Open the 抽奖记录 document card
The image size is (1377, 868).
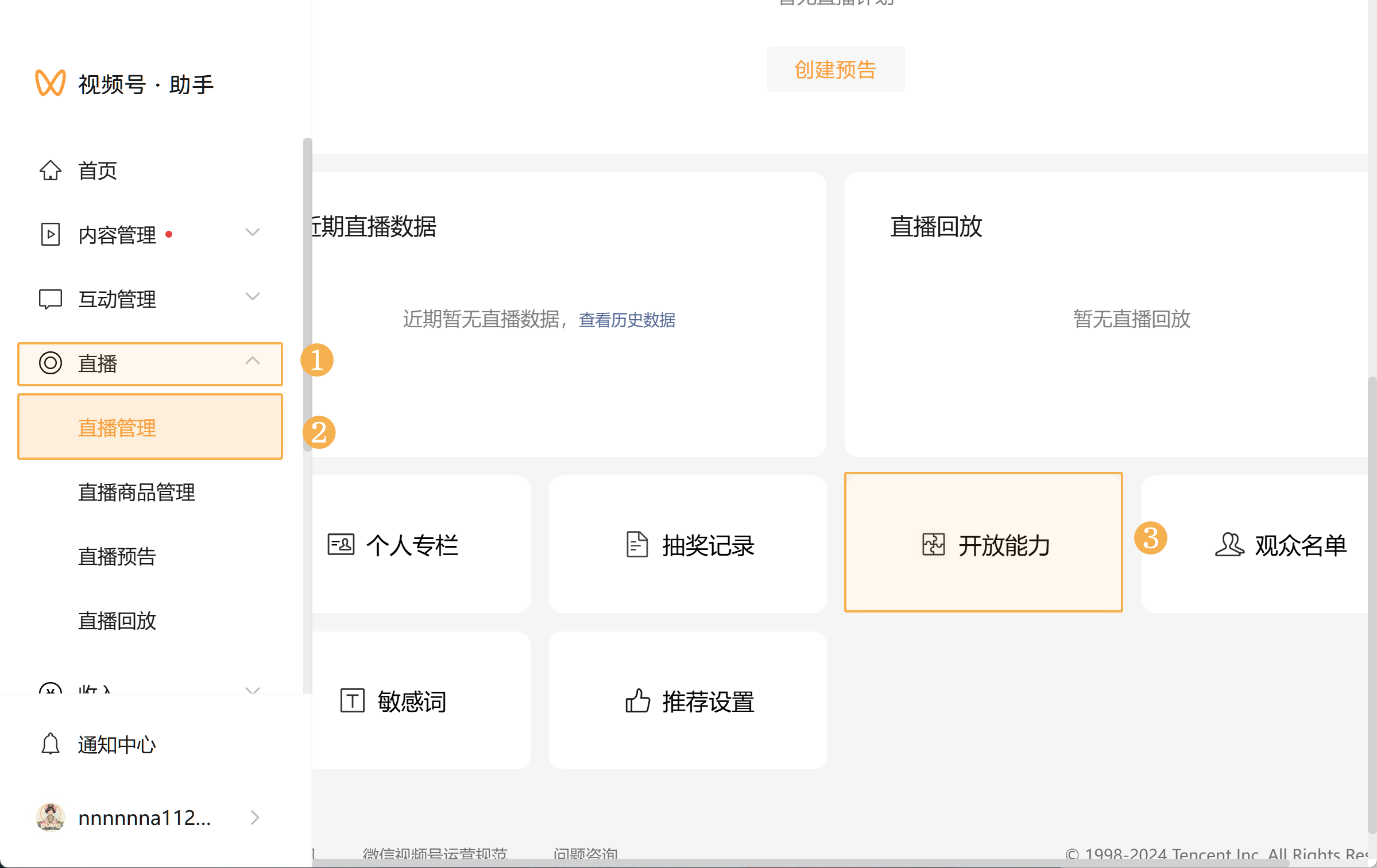(x=688, y=545)
